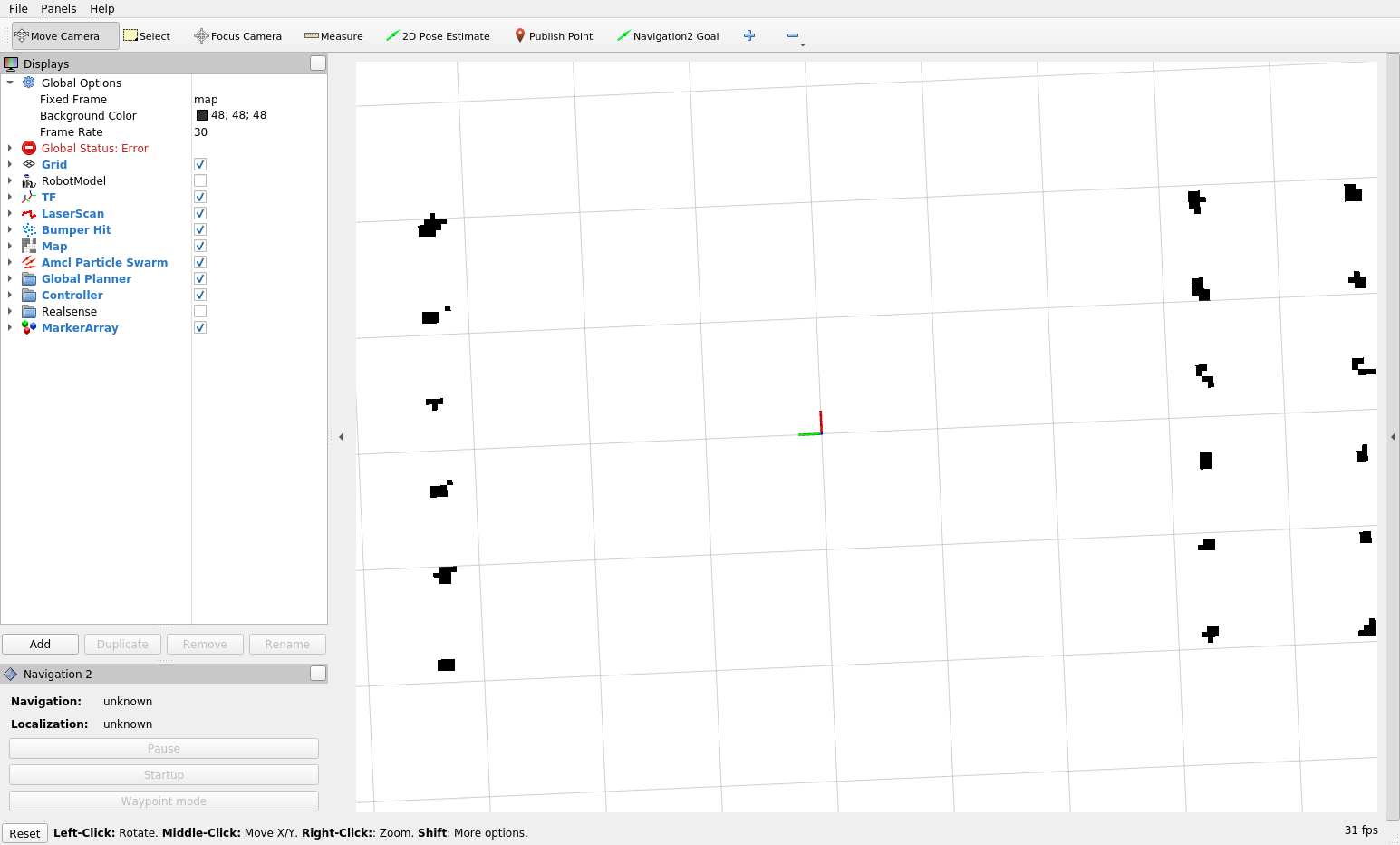Image resolution: width=1400 pixels, height=845 pixels.
Task: Select the Measure tool
Action: click(333, 35)
